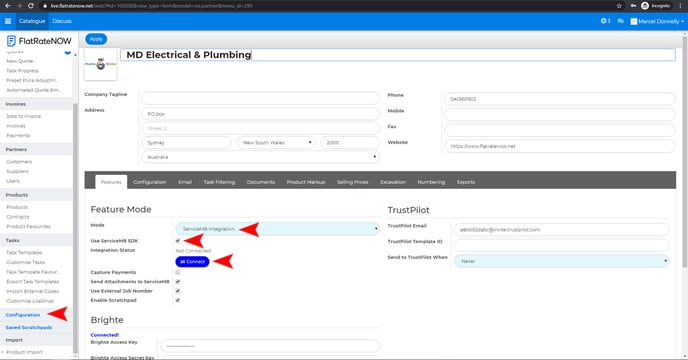Screen dimensions: 688x360
Task: Switch to the Exports tab
Action: [x=466, y=182]
